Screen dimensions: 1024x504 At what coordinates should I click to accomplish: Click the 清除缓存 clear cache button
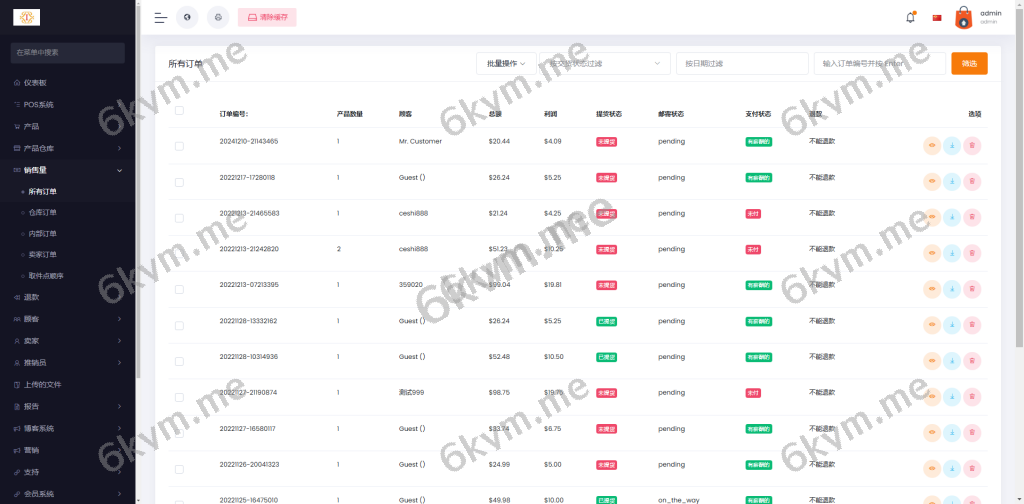pos(267,17)
